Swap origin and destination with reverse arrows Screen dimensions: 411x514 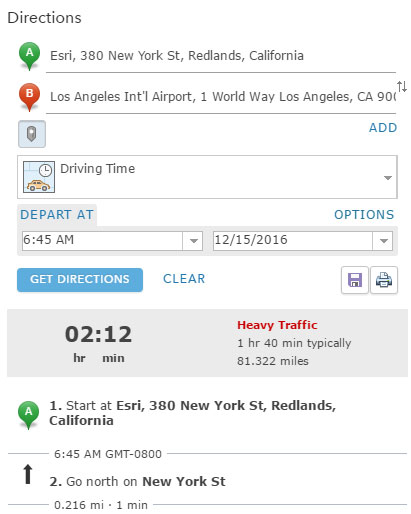pyautogui.click(x=402, y=87)
